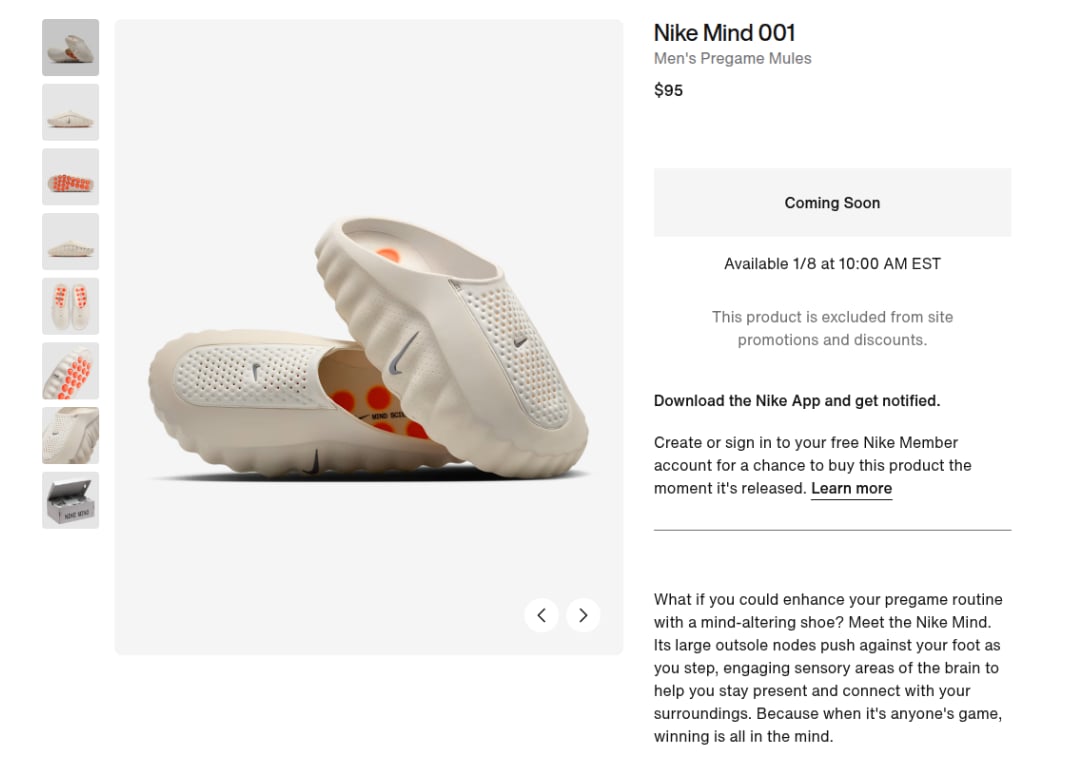Select the $95 price text
Image resolution: width=1070 pixels, height=760 pixels.
[668, 90]
